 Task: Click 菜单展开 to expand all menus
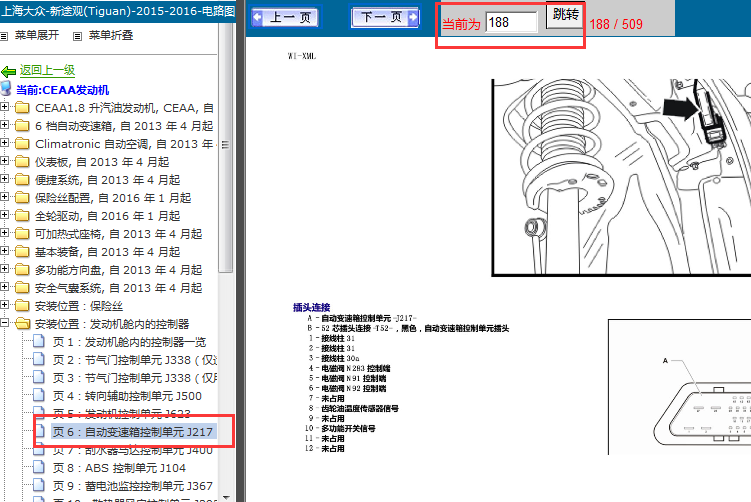(x=36, y=35)
